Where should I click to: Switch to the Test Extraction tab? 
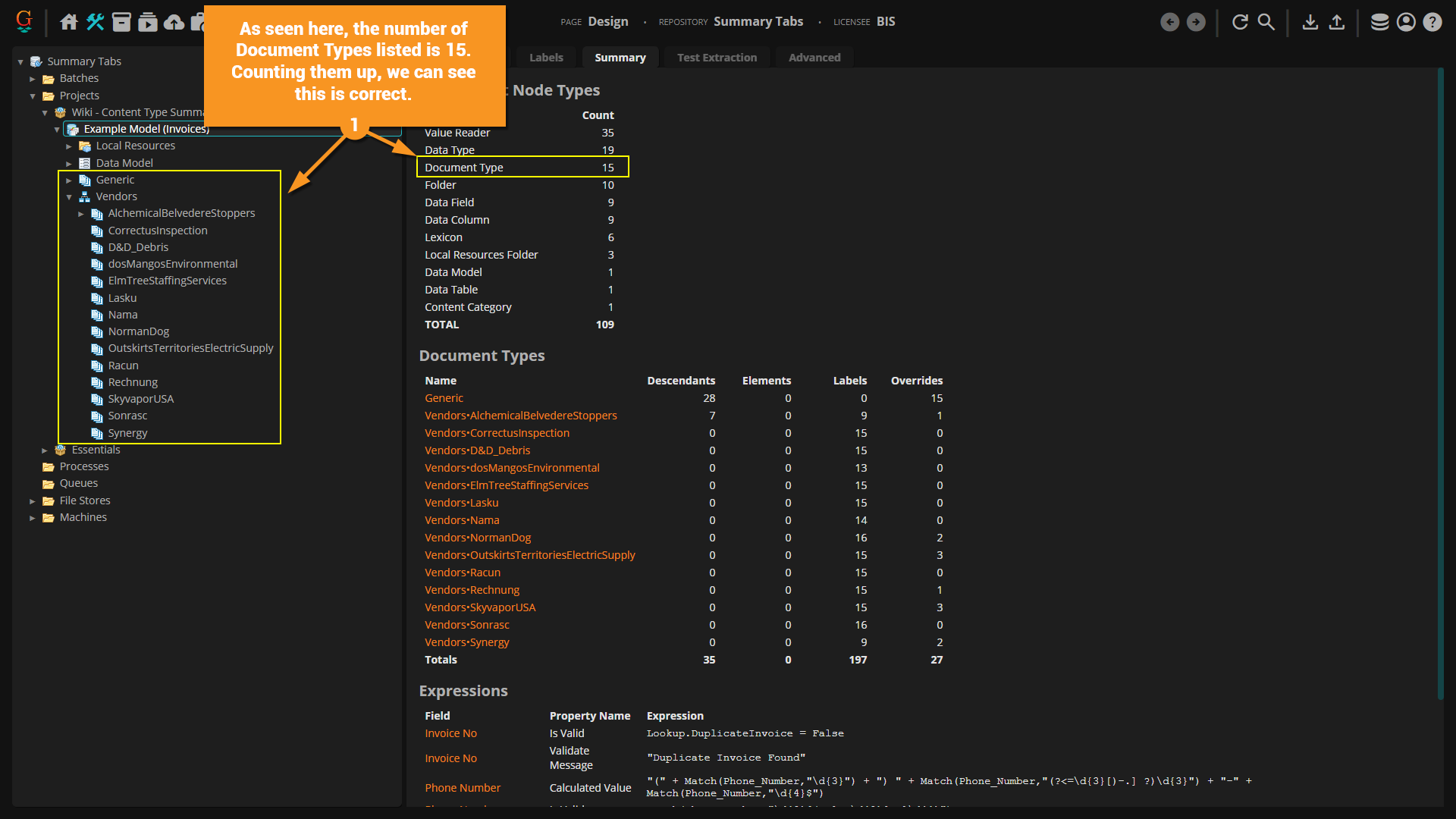click(x=716, y=58)
